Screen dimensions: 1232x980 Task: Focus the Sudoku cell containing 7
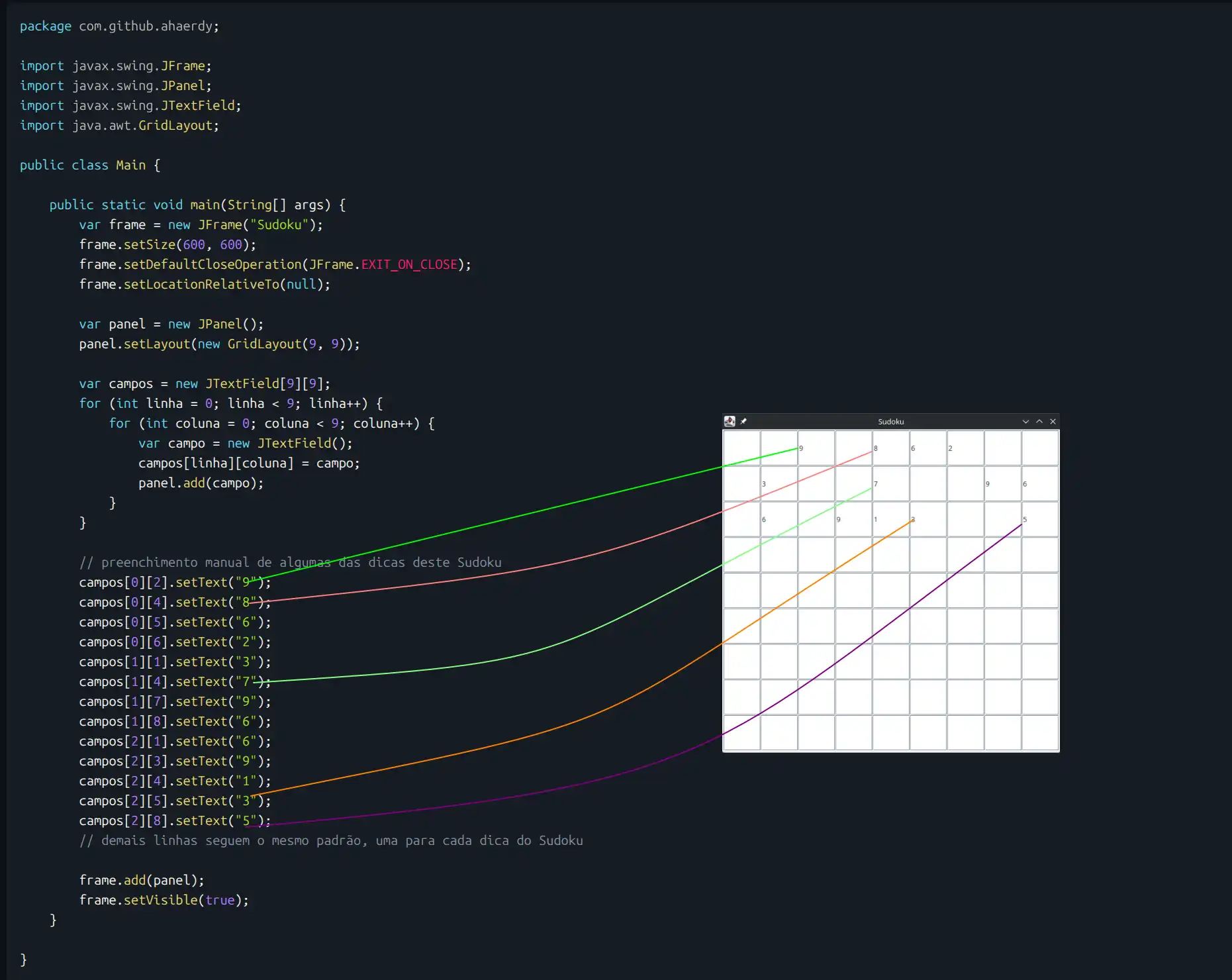pos(891,484)
